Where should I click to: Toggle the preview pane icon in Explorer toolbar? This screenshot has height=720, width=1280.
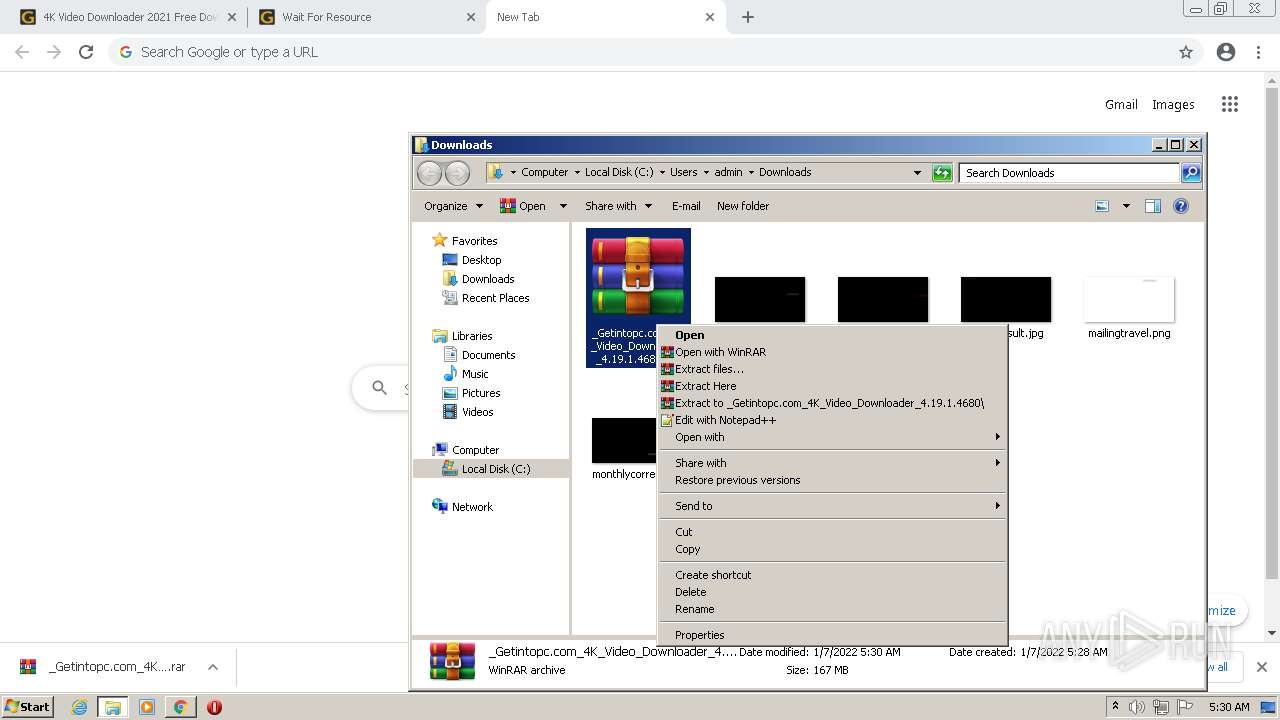click(x=1152, y=206)
